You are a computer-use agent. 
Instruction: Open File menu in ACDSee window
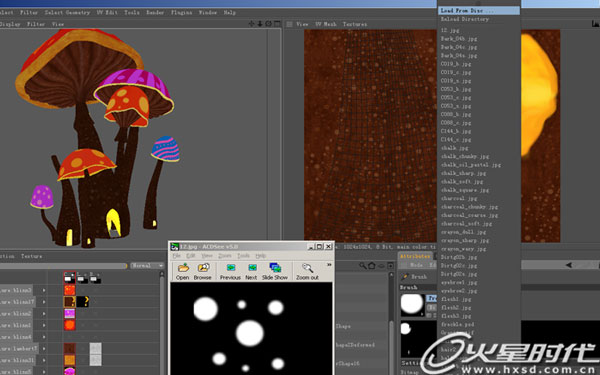click(177, 255)
